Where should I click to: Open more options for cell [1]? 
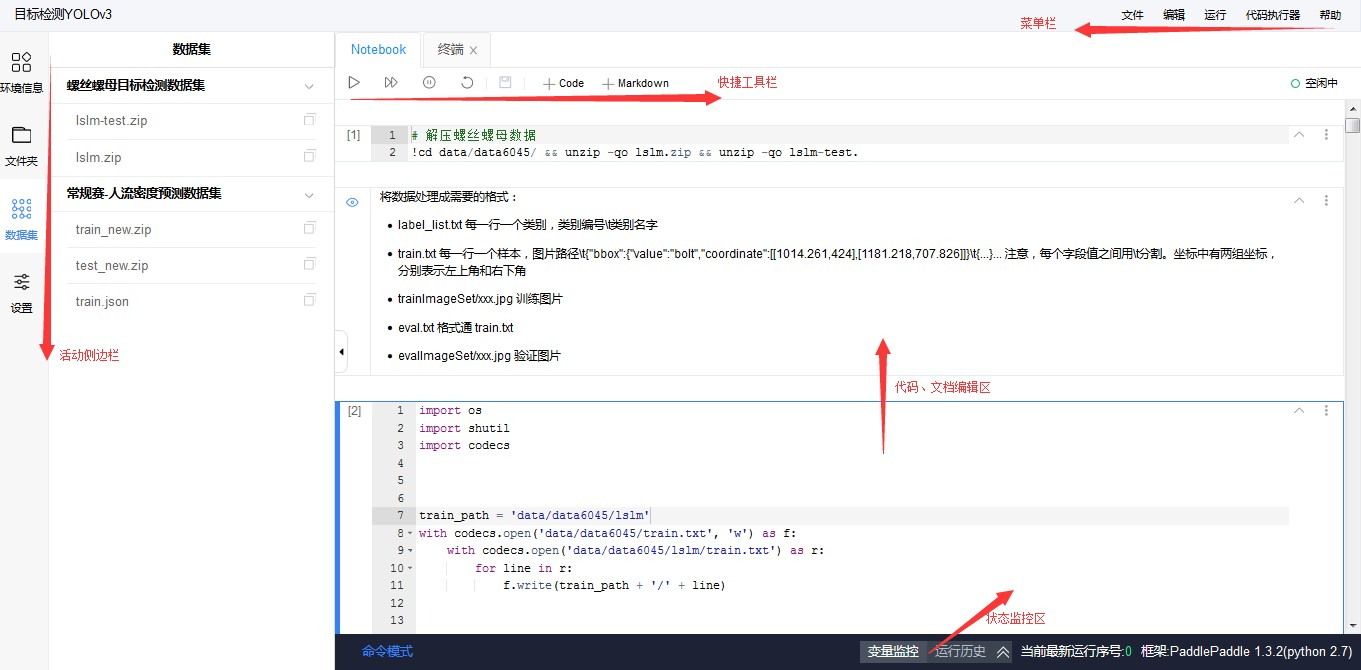[1326, 134]
